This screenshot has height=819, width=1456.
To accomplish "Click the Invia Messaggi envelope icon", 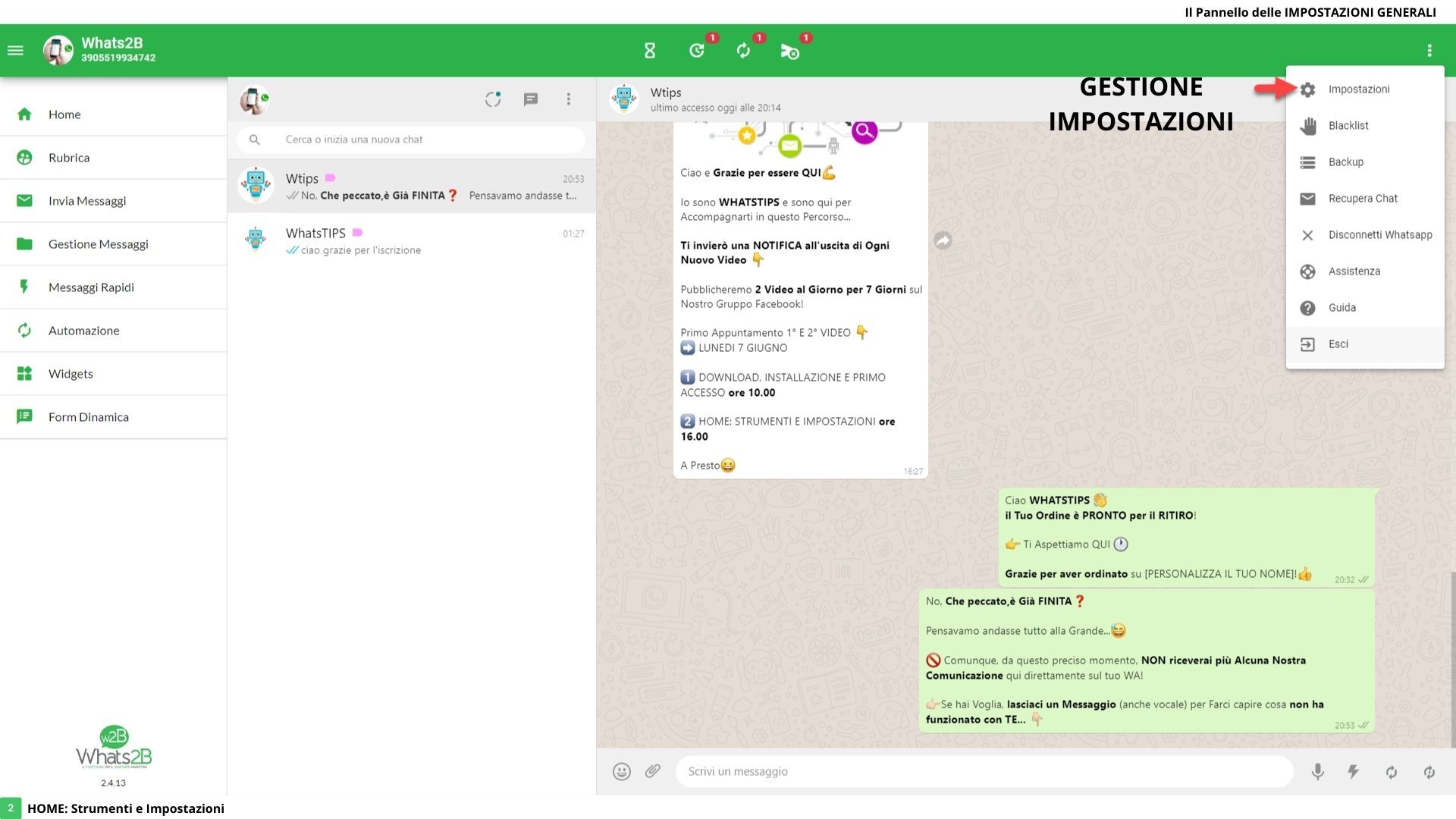I will [24, 201].
